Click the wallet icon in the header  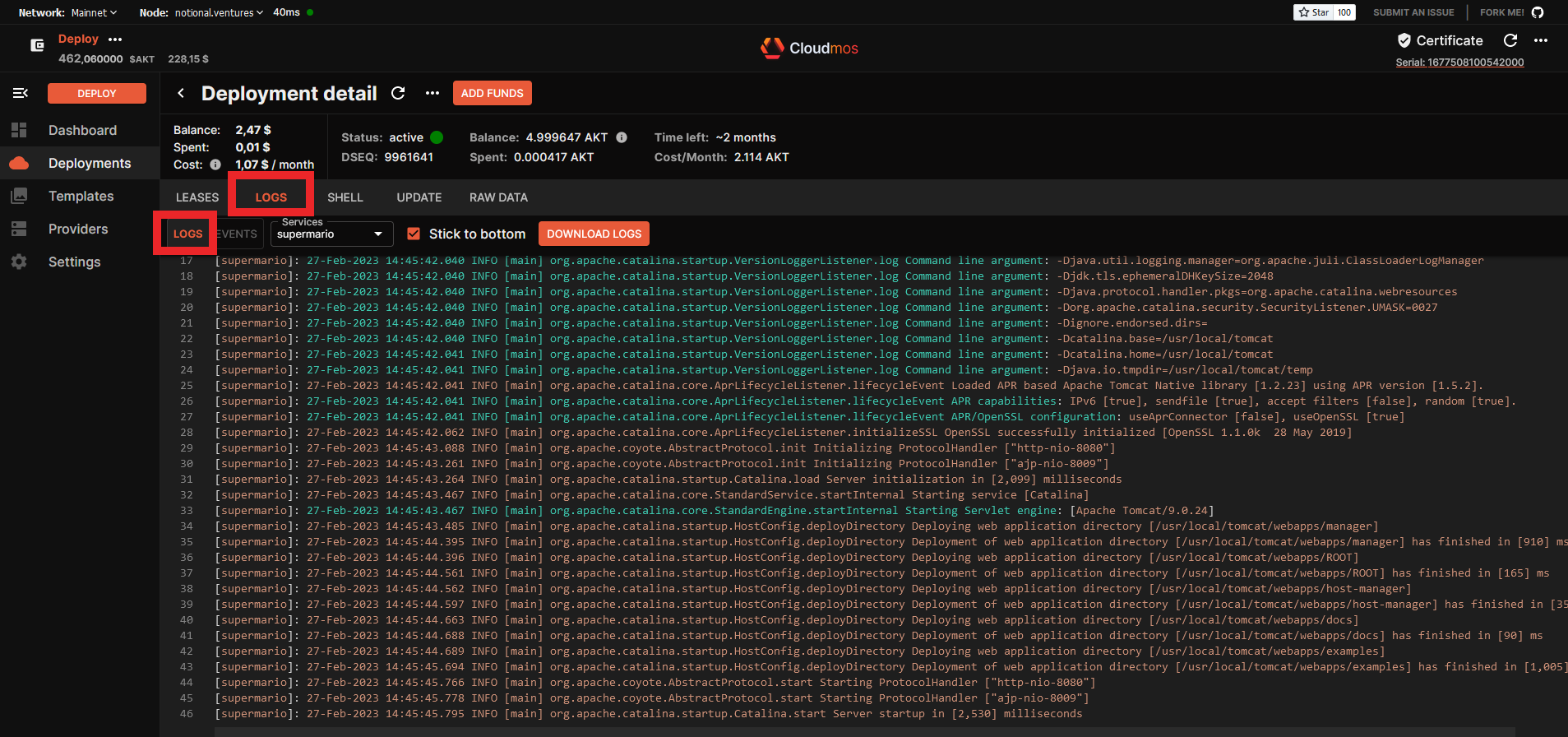click(37, 45)
